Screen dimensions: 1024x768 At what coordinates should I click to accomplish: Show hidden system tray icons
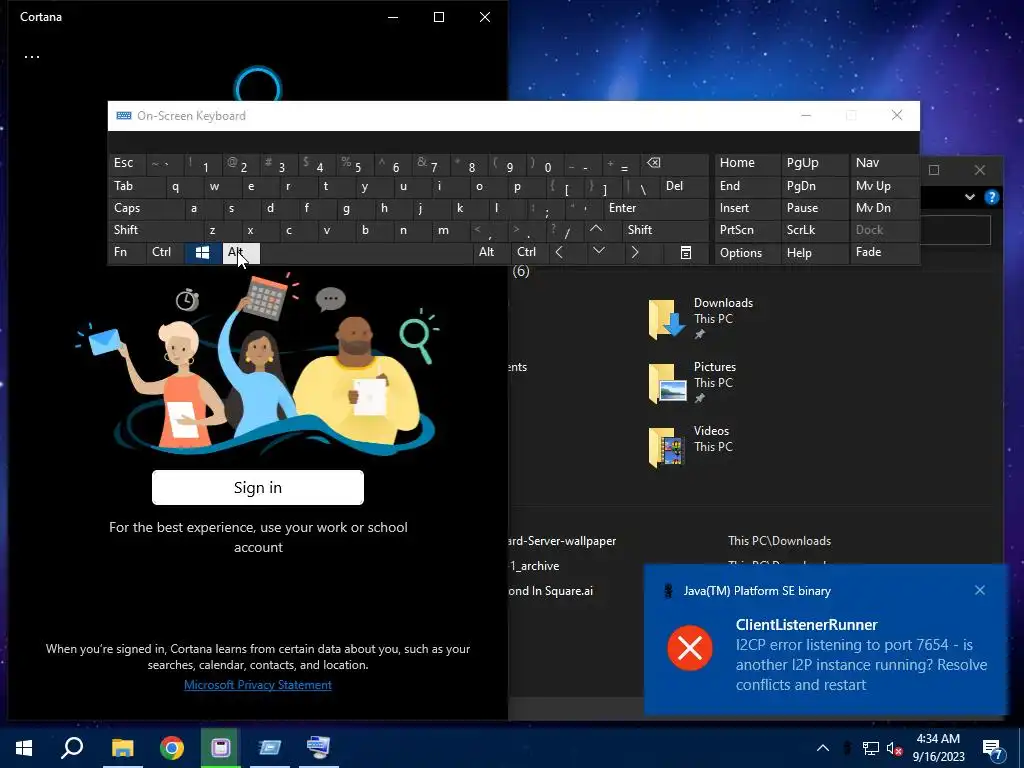pos(823,748)
